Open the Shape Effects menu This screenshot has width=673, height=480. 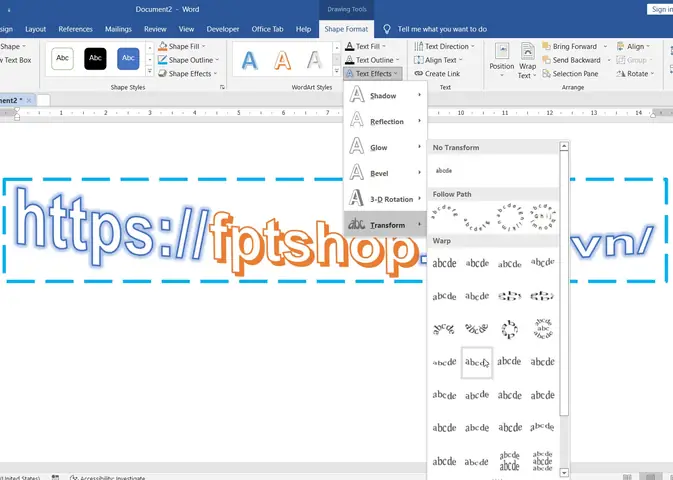tap(188, 74)
